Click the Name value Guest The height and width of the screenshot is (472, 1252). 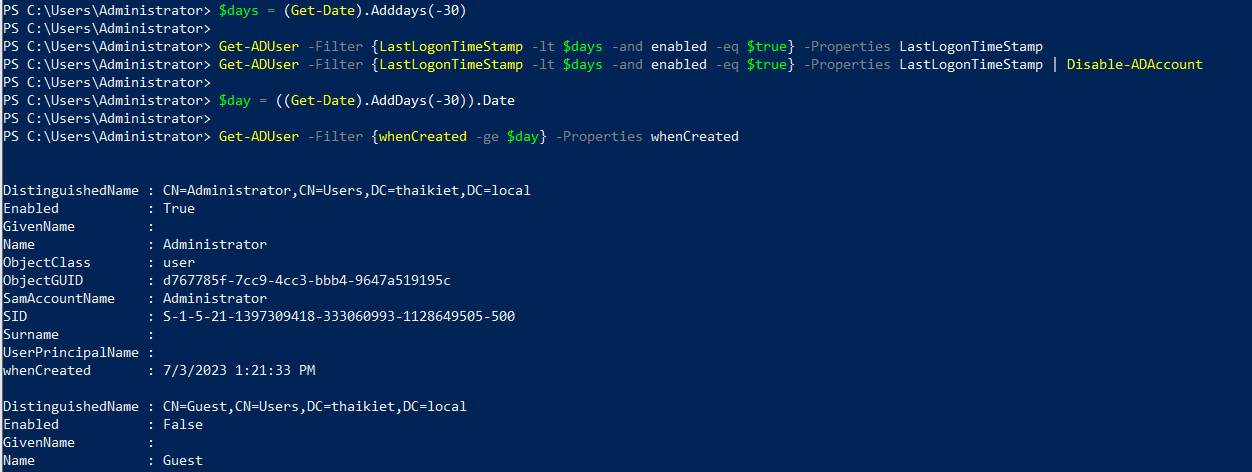click(183, 460)
